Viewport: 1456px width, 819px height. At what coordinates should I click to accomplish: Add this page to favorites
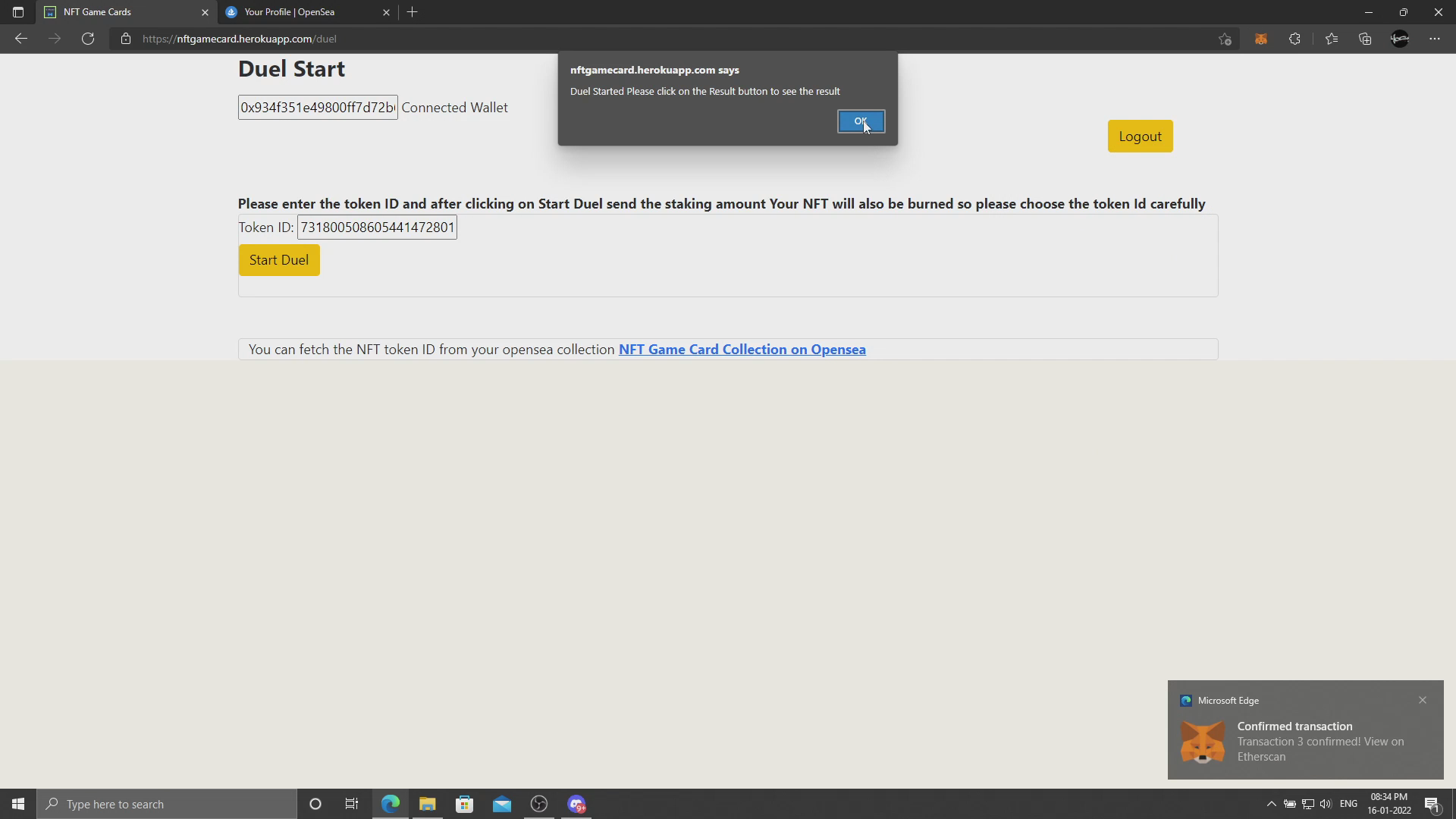(1225, 39)
